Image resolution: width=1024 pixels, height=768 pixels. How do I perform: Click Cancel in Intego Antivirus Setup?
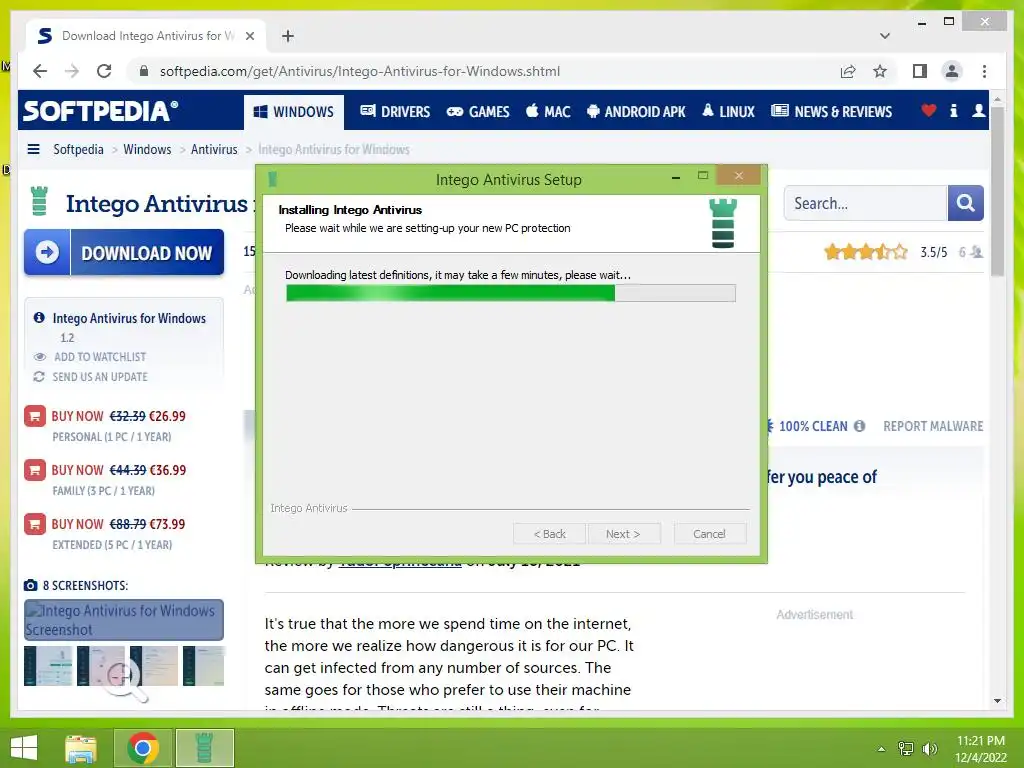709,534
